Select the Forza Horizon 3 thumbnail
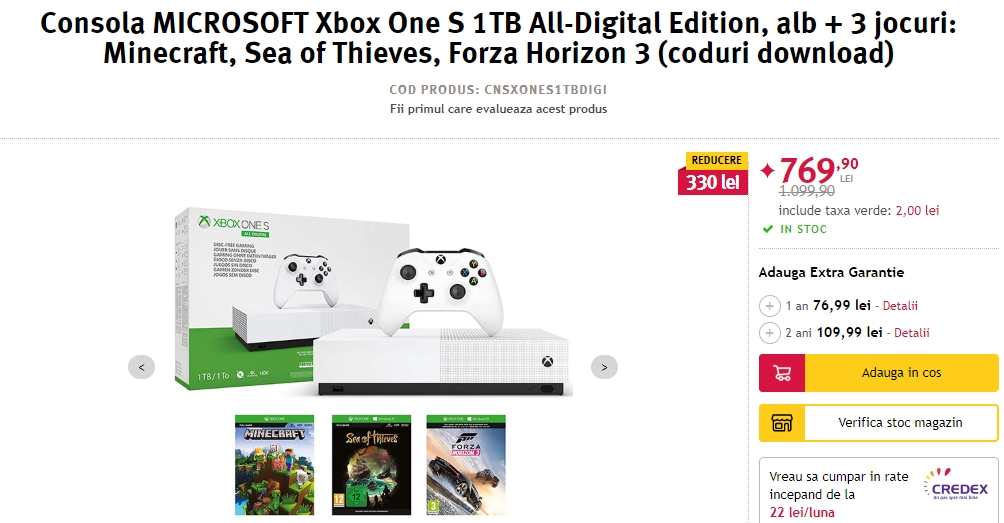Screen dimensions: 1004x523 click(x=466, y=468)
